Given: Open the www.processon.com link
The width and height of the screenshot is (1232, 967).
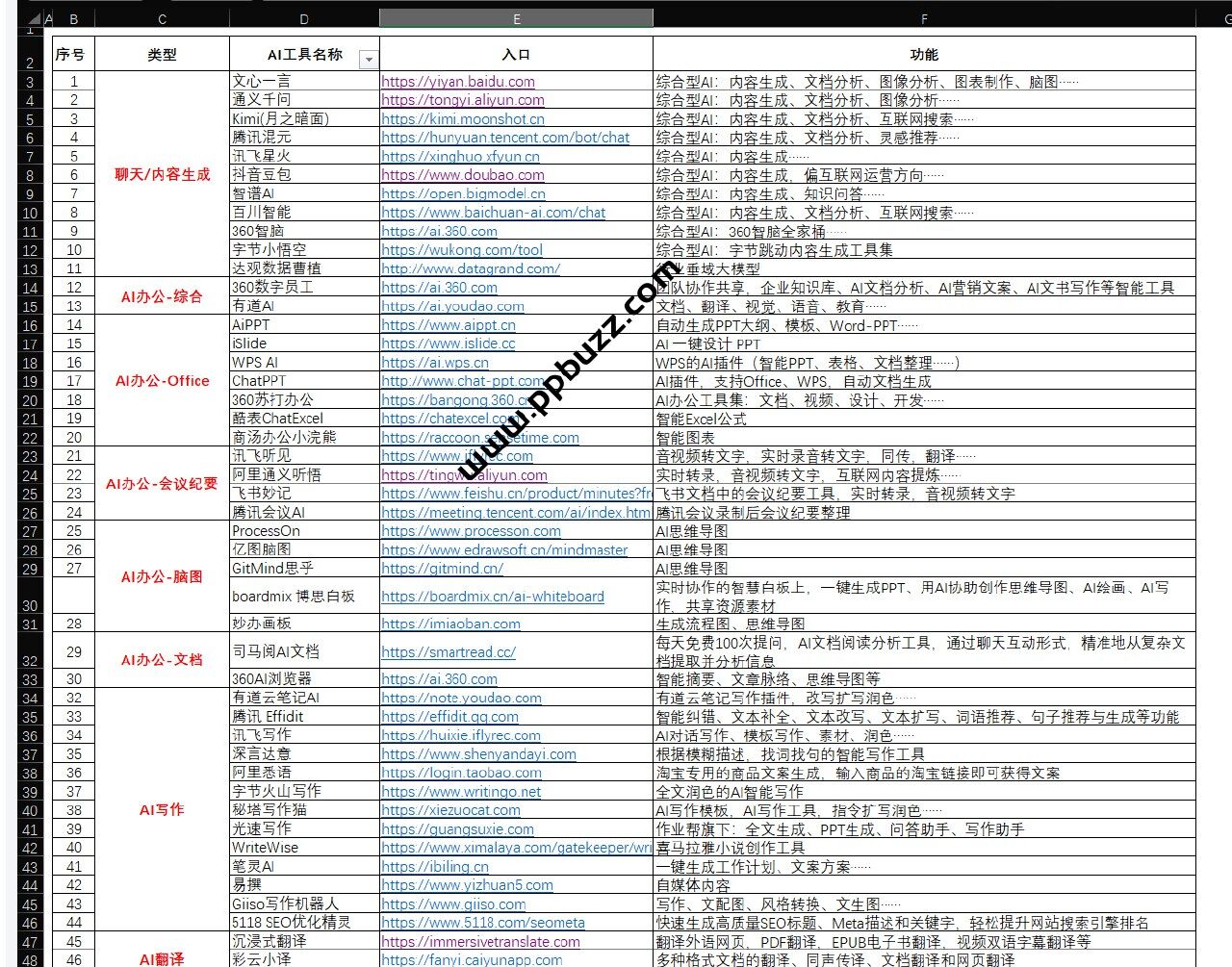Looking at the screenshot, I should [x=472, y=530].
